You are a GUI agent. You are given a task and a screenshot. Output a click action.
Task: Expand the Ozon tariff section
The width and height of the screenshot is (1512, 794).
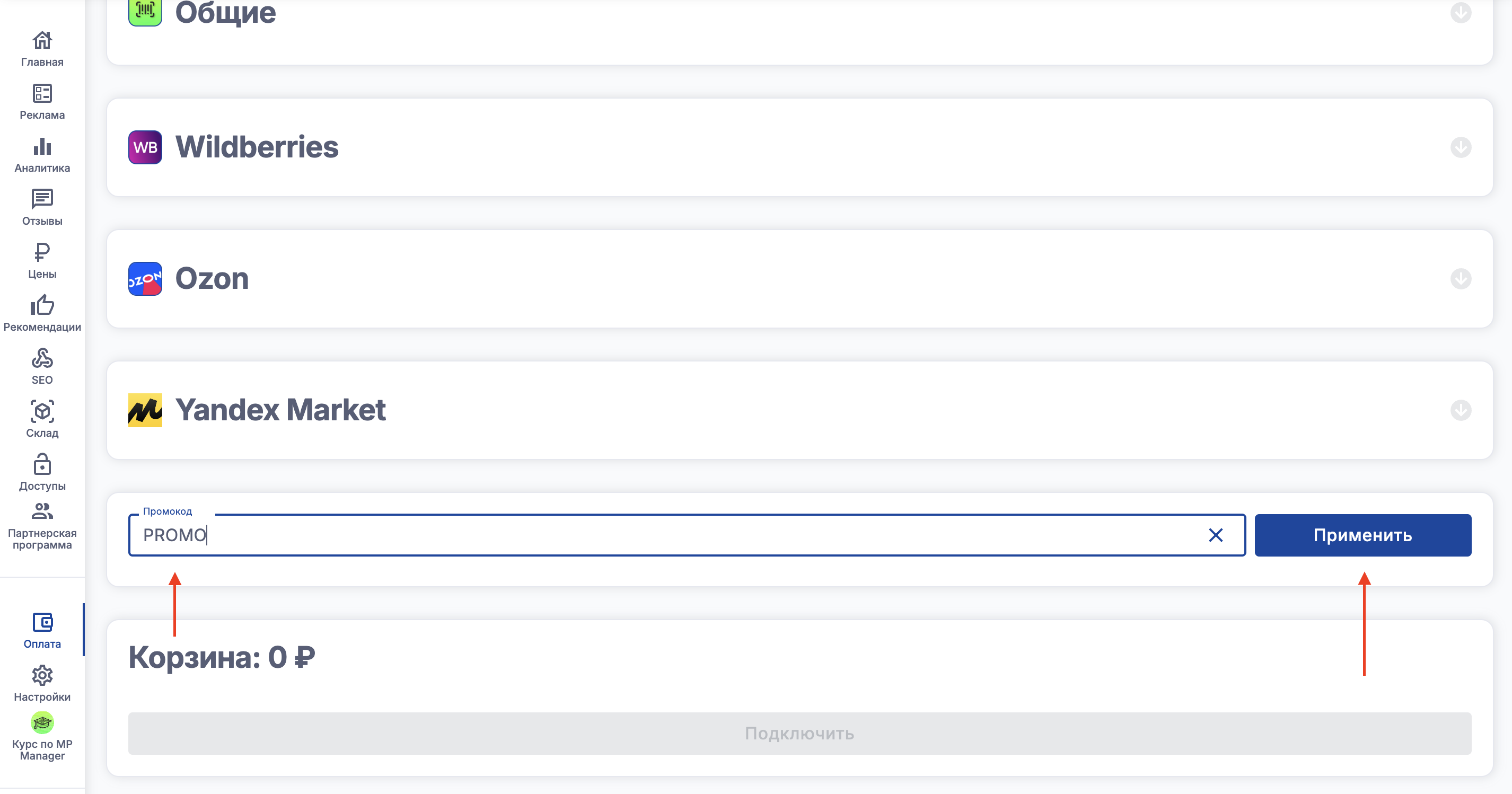pos(1461,279)
